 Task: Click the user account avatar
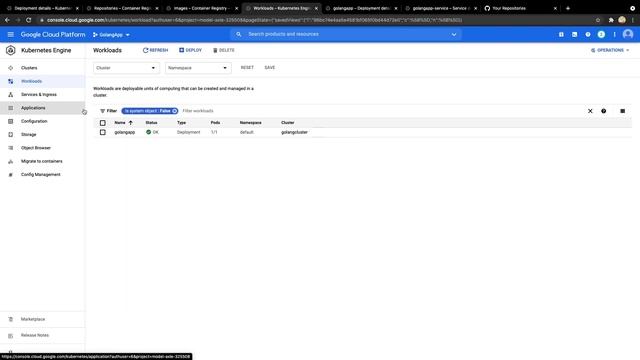click(628, 34)
